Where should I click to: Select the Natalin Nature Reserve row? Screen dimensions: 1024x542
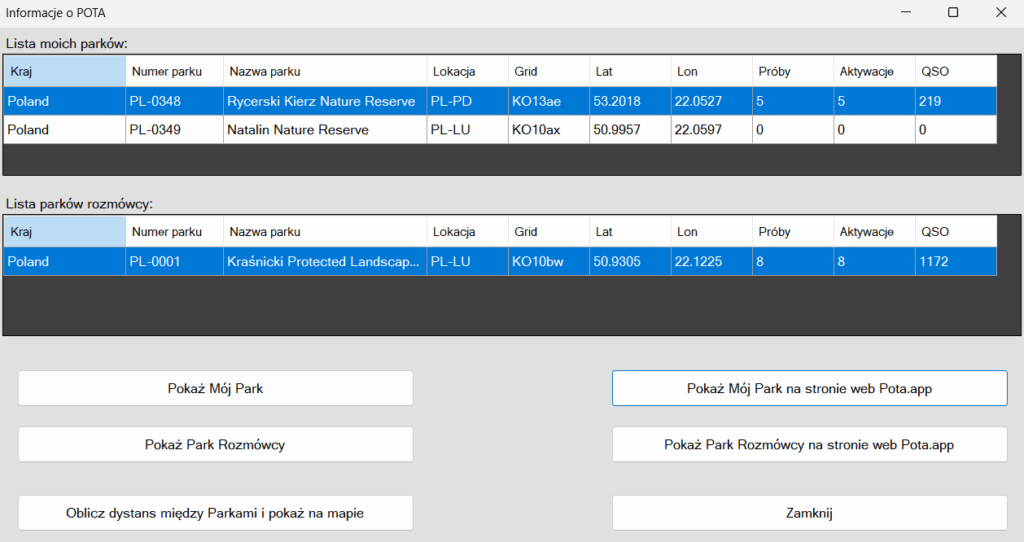(x=297, y=130)
